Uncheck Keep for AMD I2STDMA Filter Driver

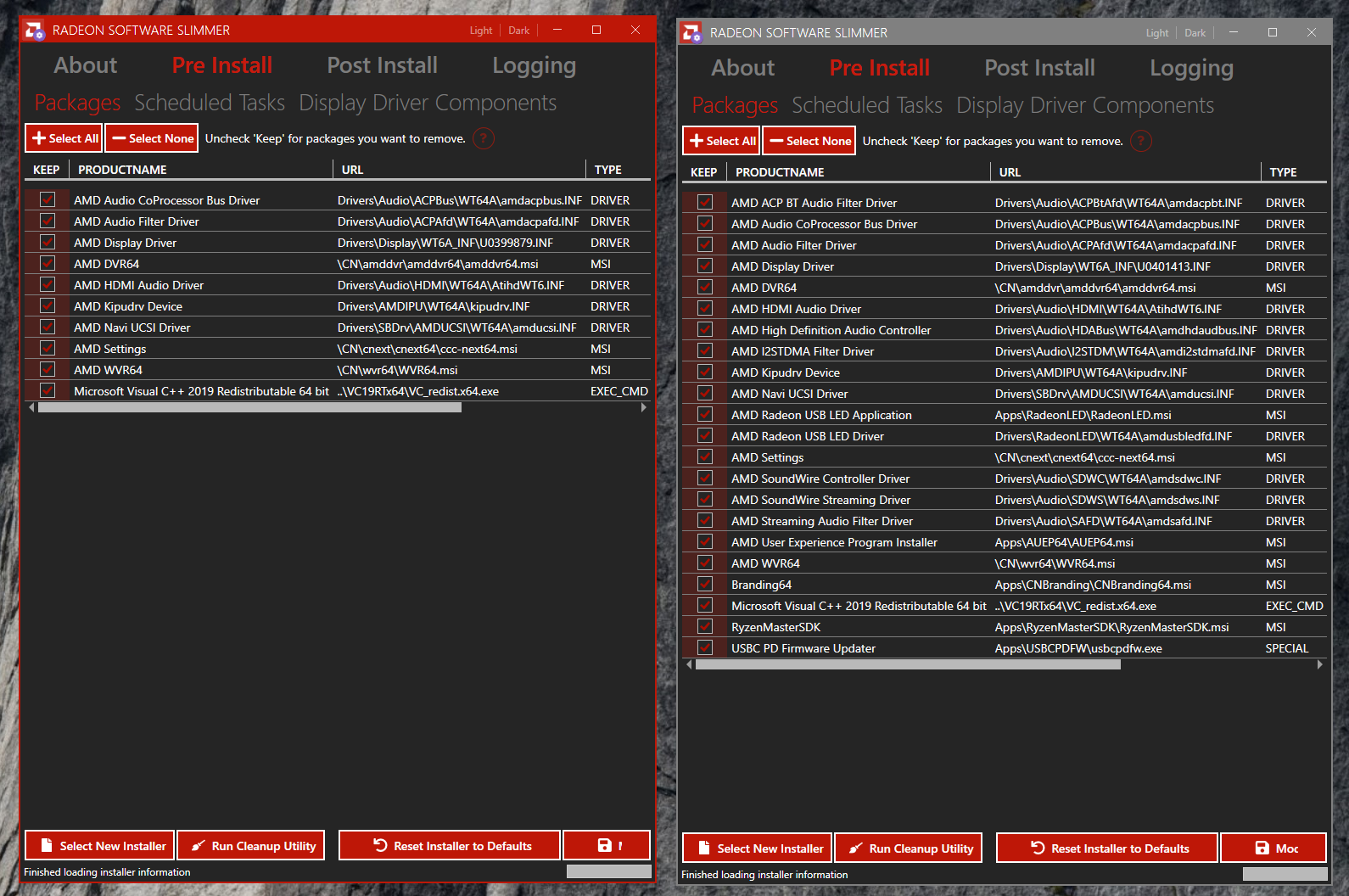pyautogui.click(x=705, y=350)
